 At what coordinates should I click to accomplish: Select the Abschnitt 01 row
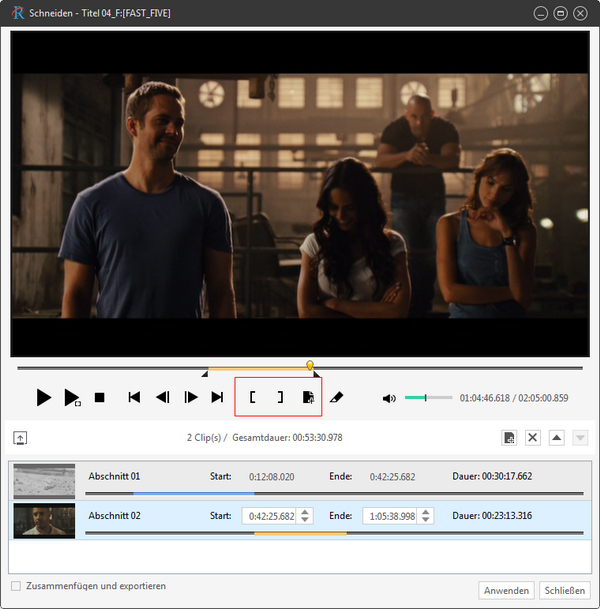tap(300, 481)
